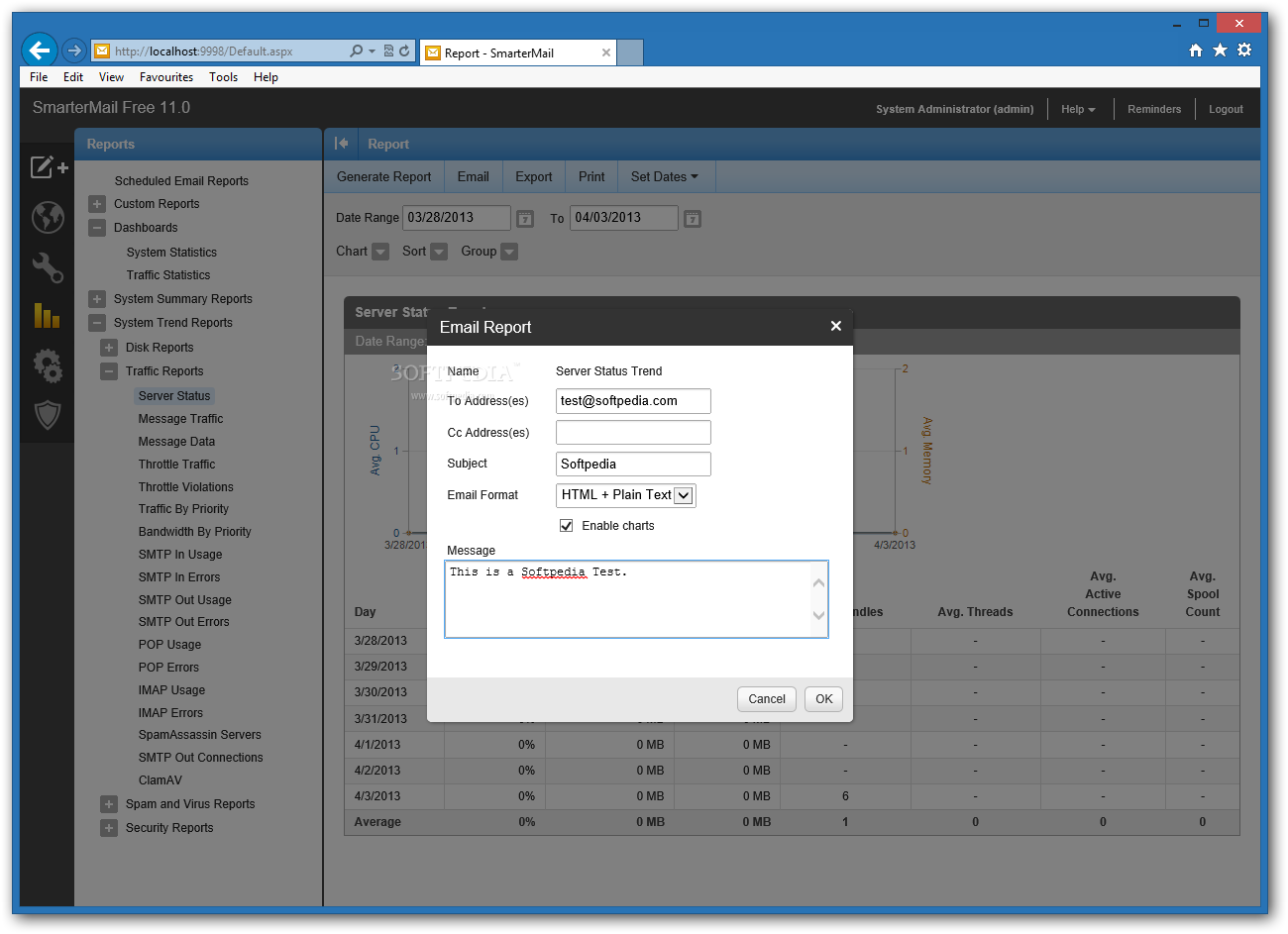Close the Email Report dialog
The height and width of the screenshot is (934, 1288).
pyautogui.click(x=835, y=326)
